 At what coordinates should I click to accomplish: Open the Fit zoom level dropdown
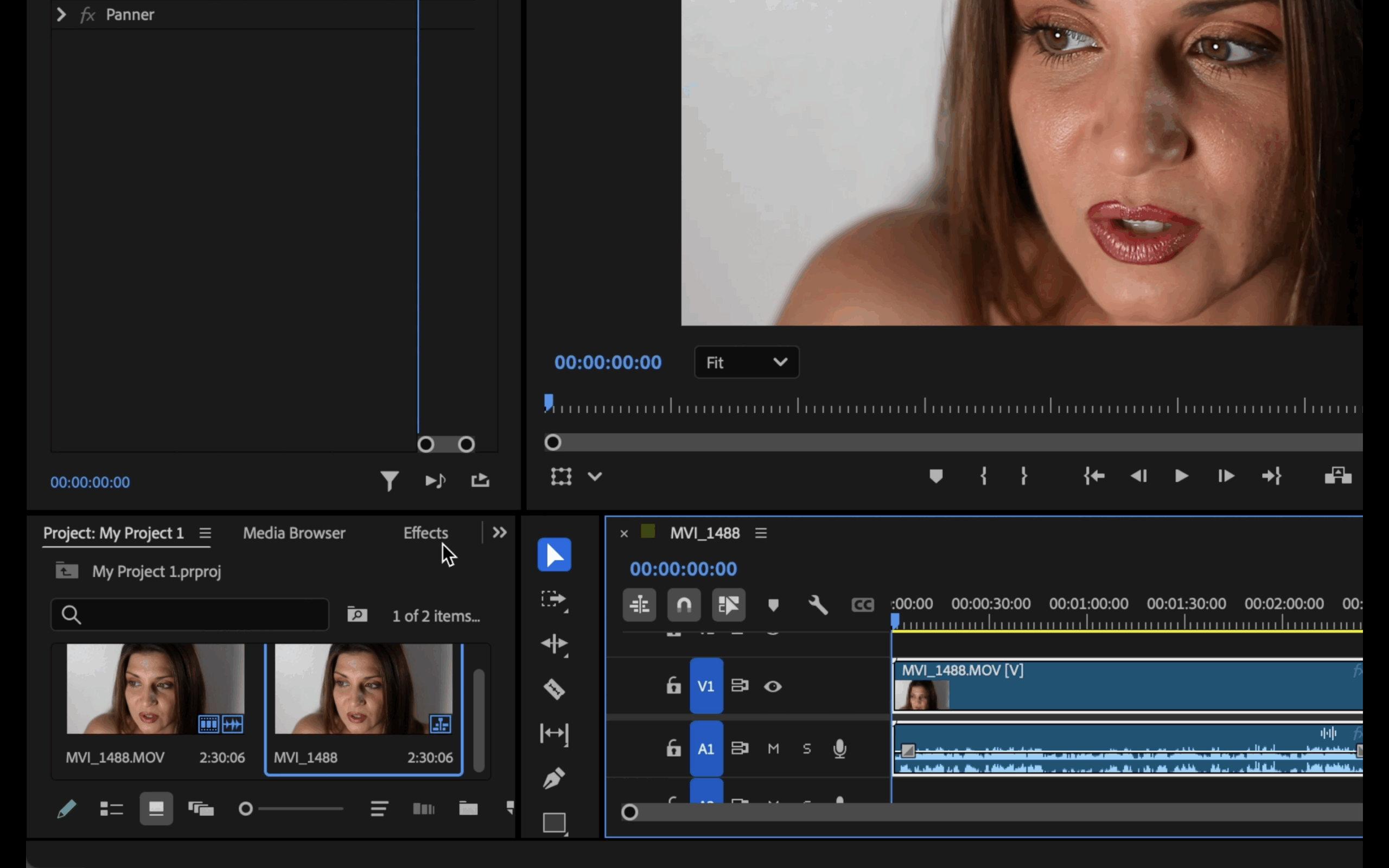[x=746, y=362]
